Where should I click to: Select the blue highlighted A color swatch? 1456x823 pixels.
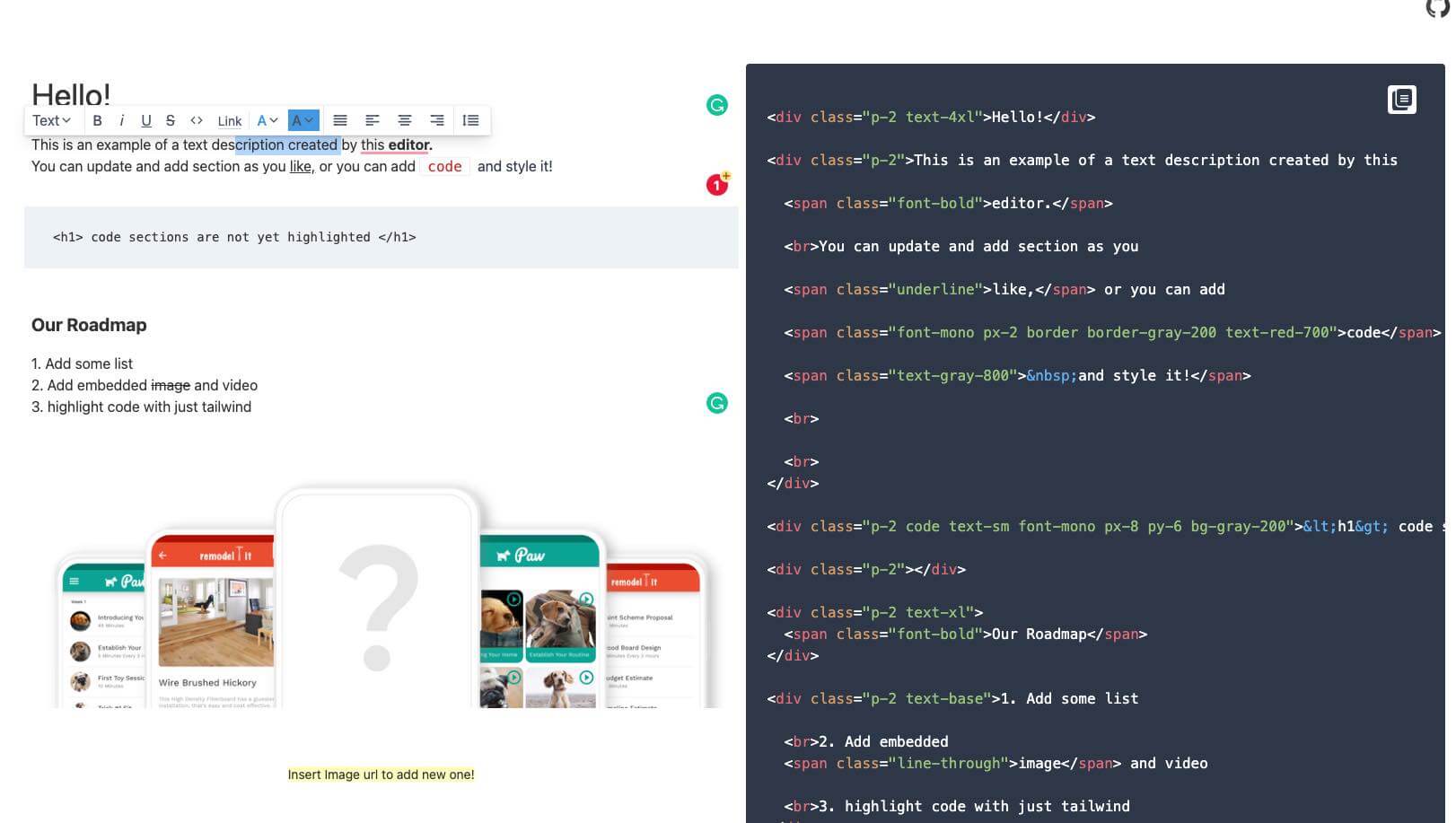click(x=299, y=119)
